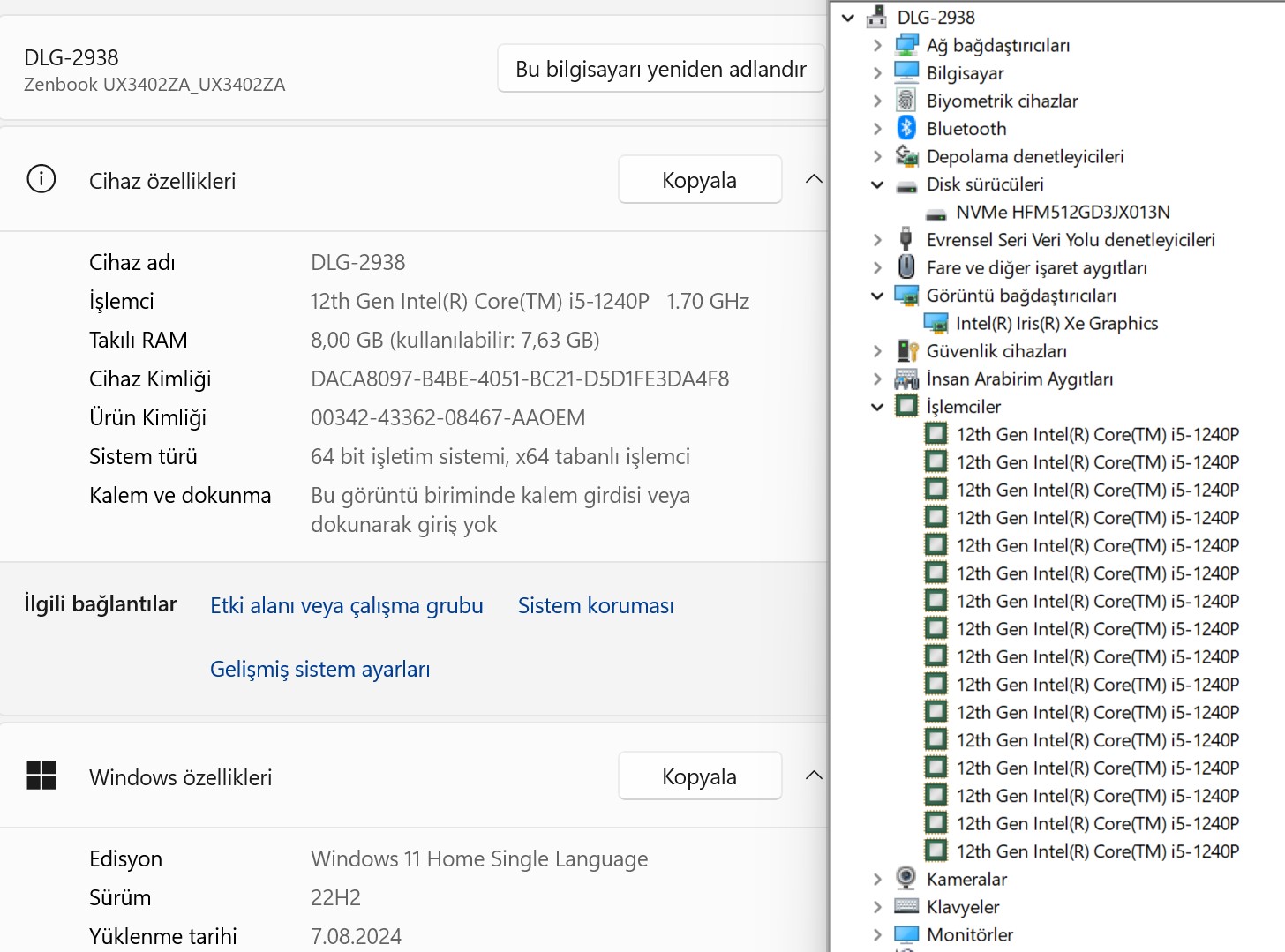Click the Monitörler screen icon
Viewport: 1285px width, 952px height.
coord(906,934)
